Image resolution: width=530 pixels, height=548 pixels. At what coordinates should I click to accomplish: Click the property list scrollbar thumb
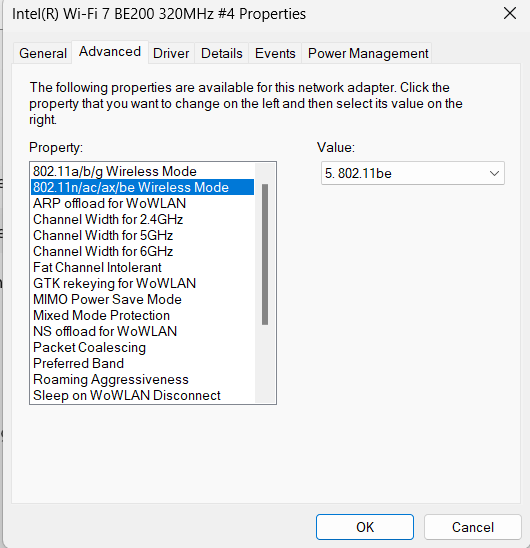(x=265, y=254)
